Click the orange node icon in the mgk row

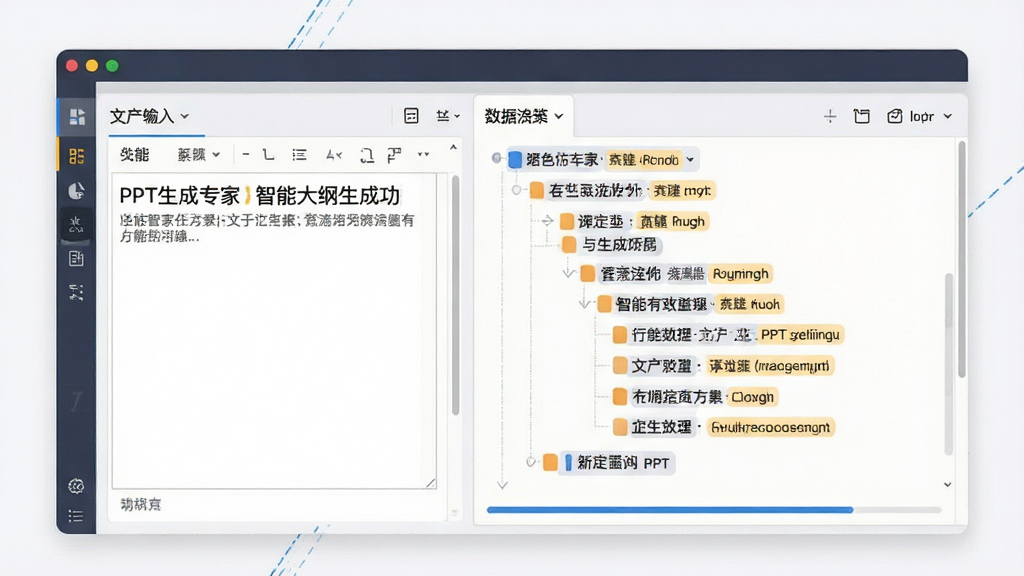click(x=537, y=190)
